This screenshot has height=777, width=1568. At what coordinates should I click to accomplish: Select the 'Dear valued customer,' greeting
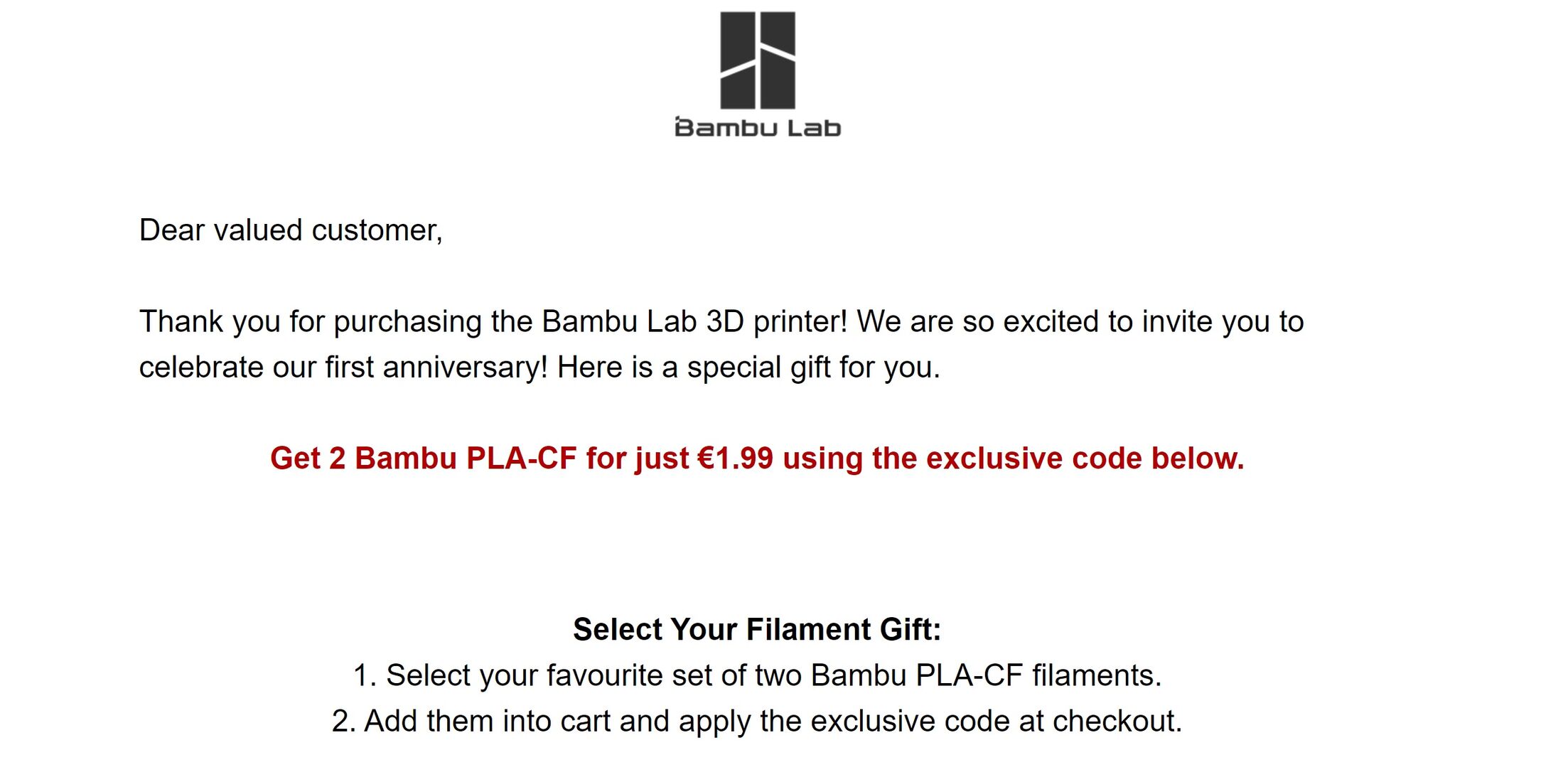[291, 230]
